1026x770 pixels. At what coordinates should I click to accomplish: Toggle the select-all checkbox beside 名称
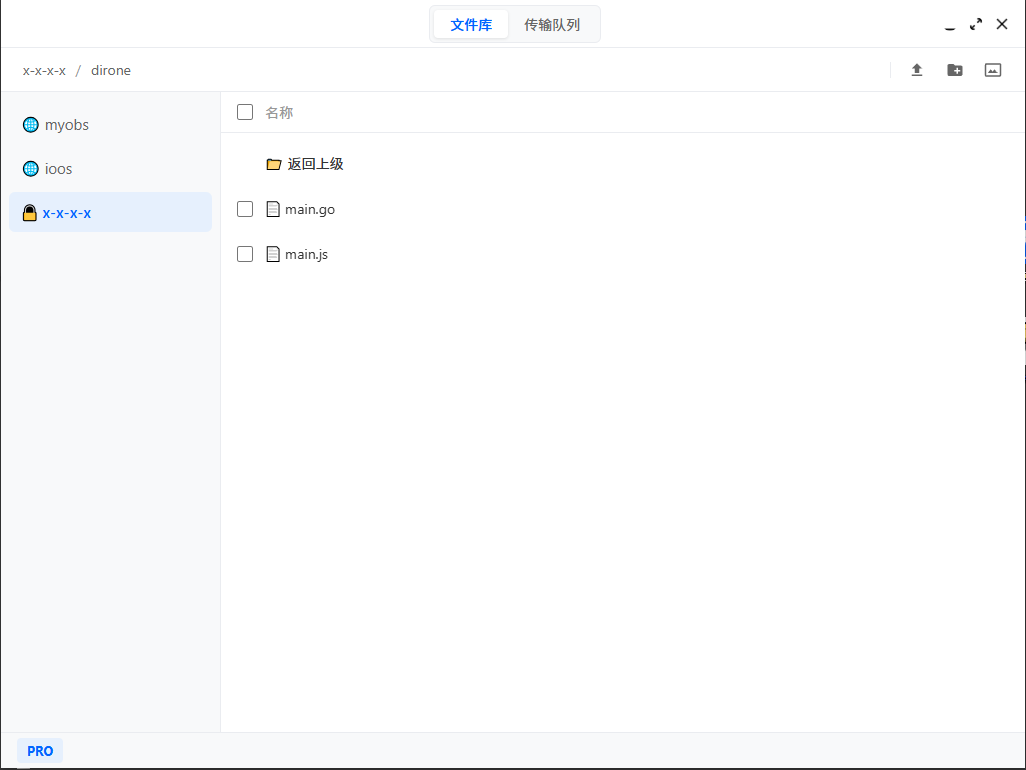(x=245, y=112)
